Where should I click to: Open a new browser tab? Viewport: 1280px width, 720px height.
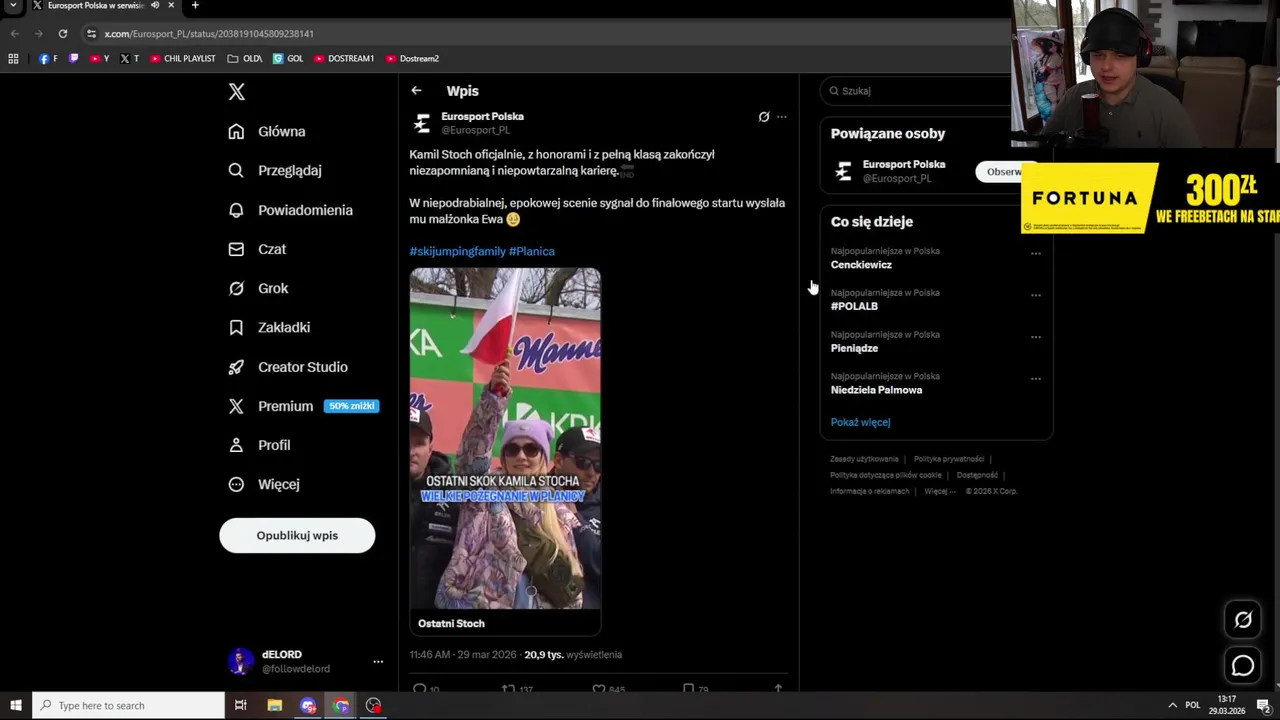pos(195,6)
